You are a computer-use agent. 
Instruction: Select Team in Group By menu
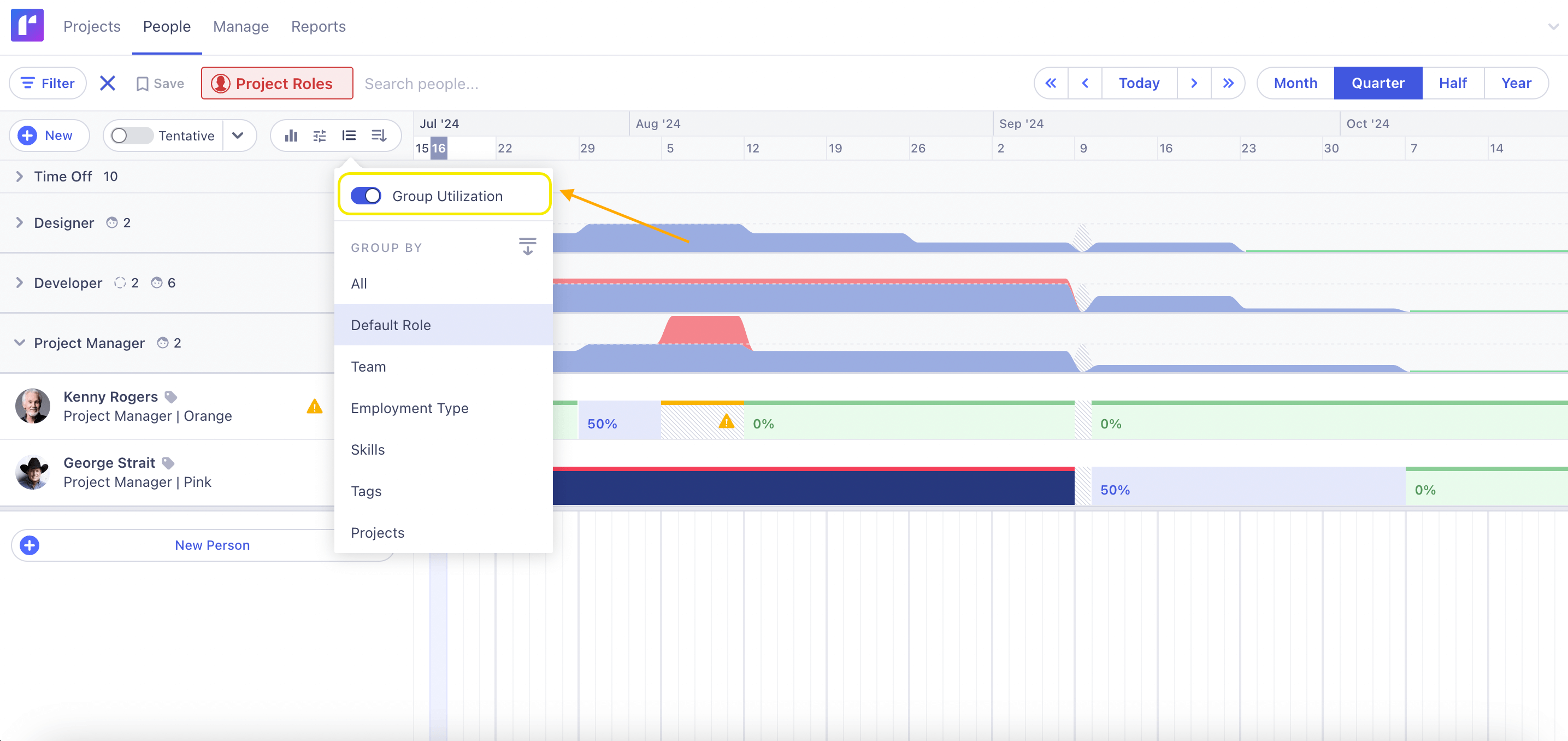(368, 367)
